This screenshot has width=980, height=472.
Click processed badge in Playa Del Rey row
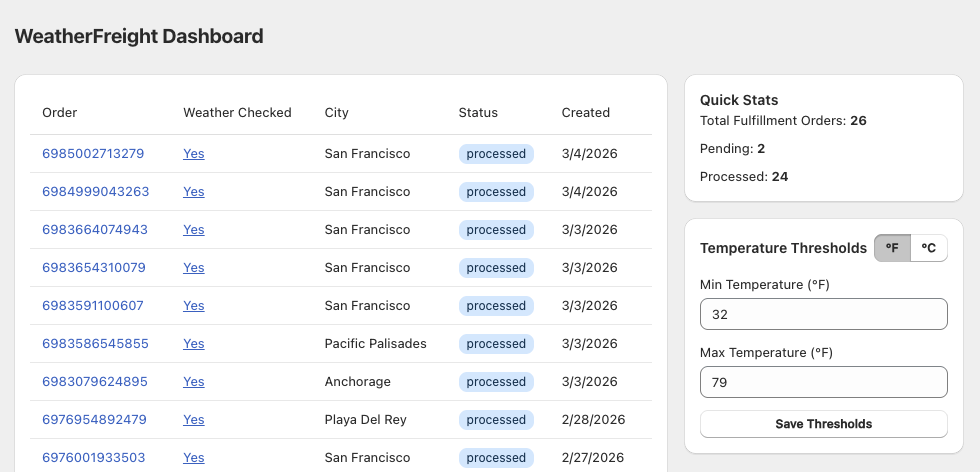[x=496, y=419]
